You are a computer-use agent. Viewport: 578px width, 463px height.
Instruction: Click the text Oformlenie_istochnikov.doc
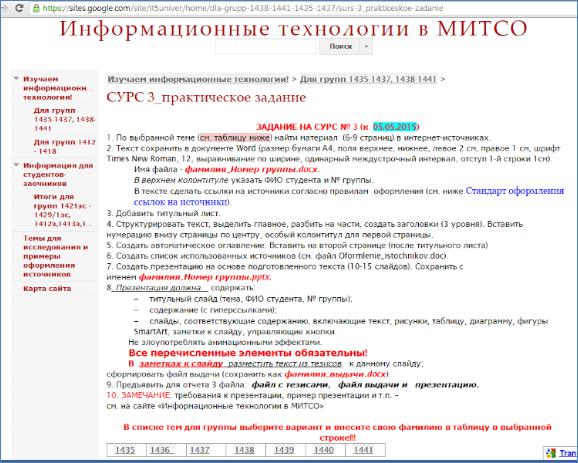coord(391,256)
